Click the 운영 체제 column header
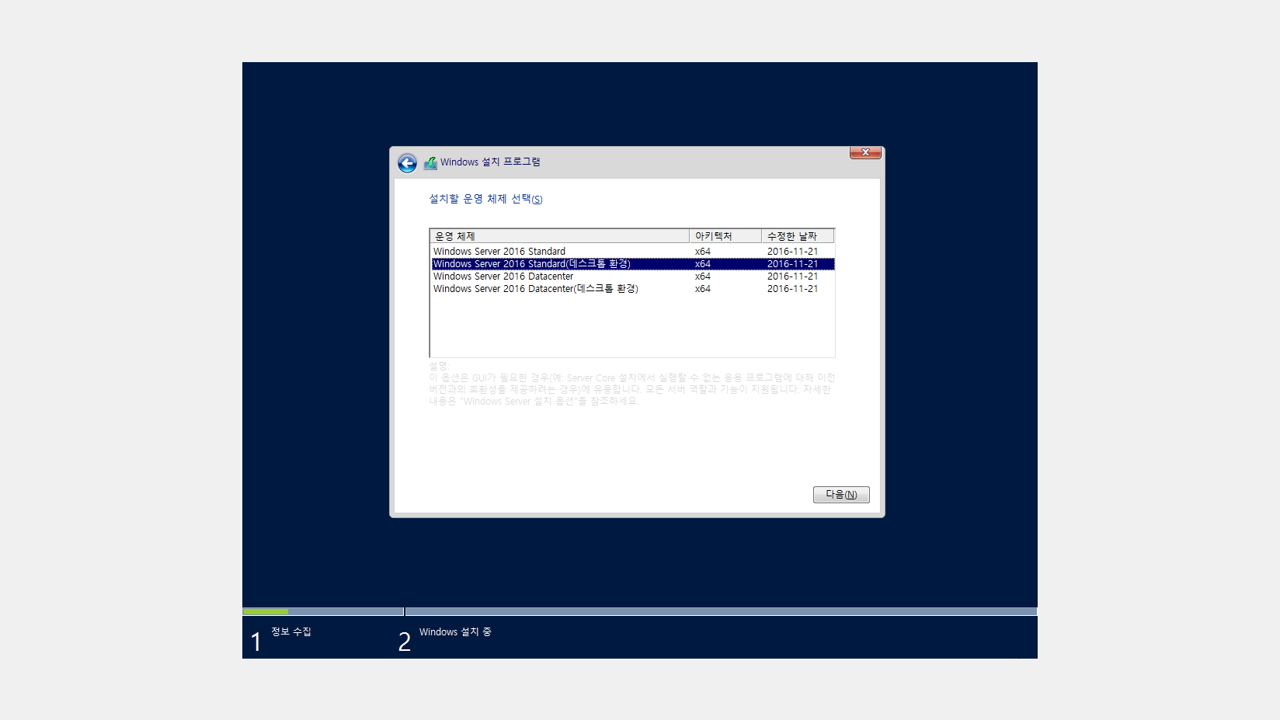 pyautogui.click(x=560, y=236)
